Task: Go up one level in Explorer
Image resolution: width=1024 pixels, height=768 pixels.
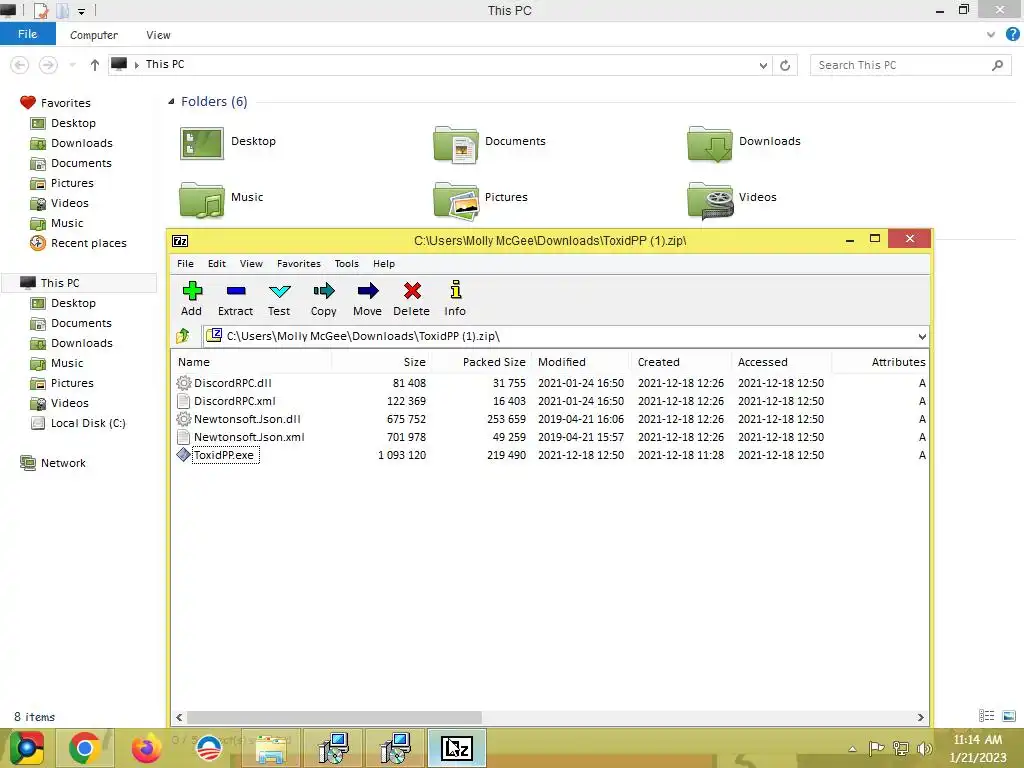Action: (x=95, y=65)
